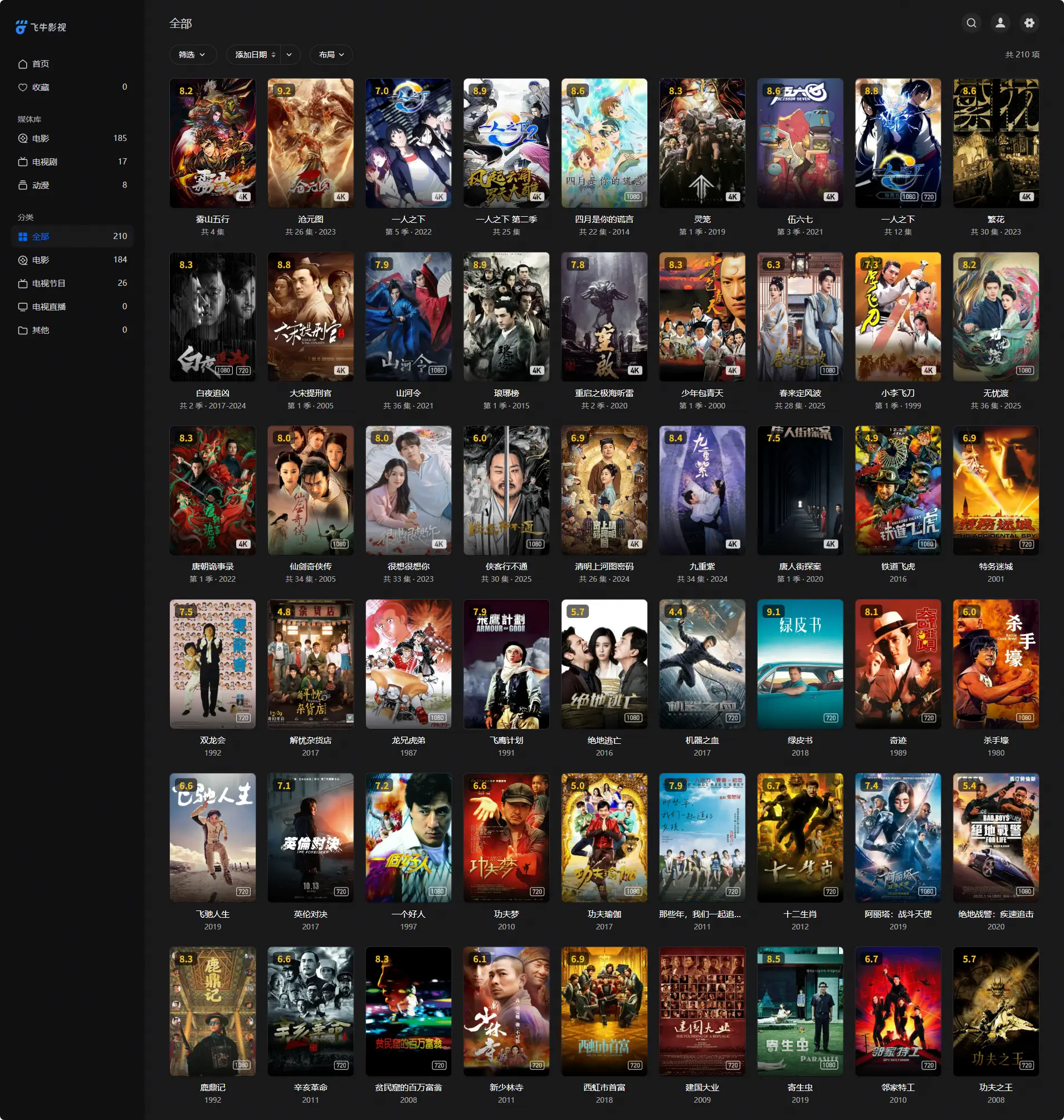The width and height of the screenshot is (1064, 1120).
Task: Click the 飞牛影视 logo
Action: click(x=41, y=27)
